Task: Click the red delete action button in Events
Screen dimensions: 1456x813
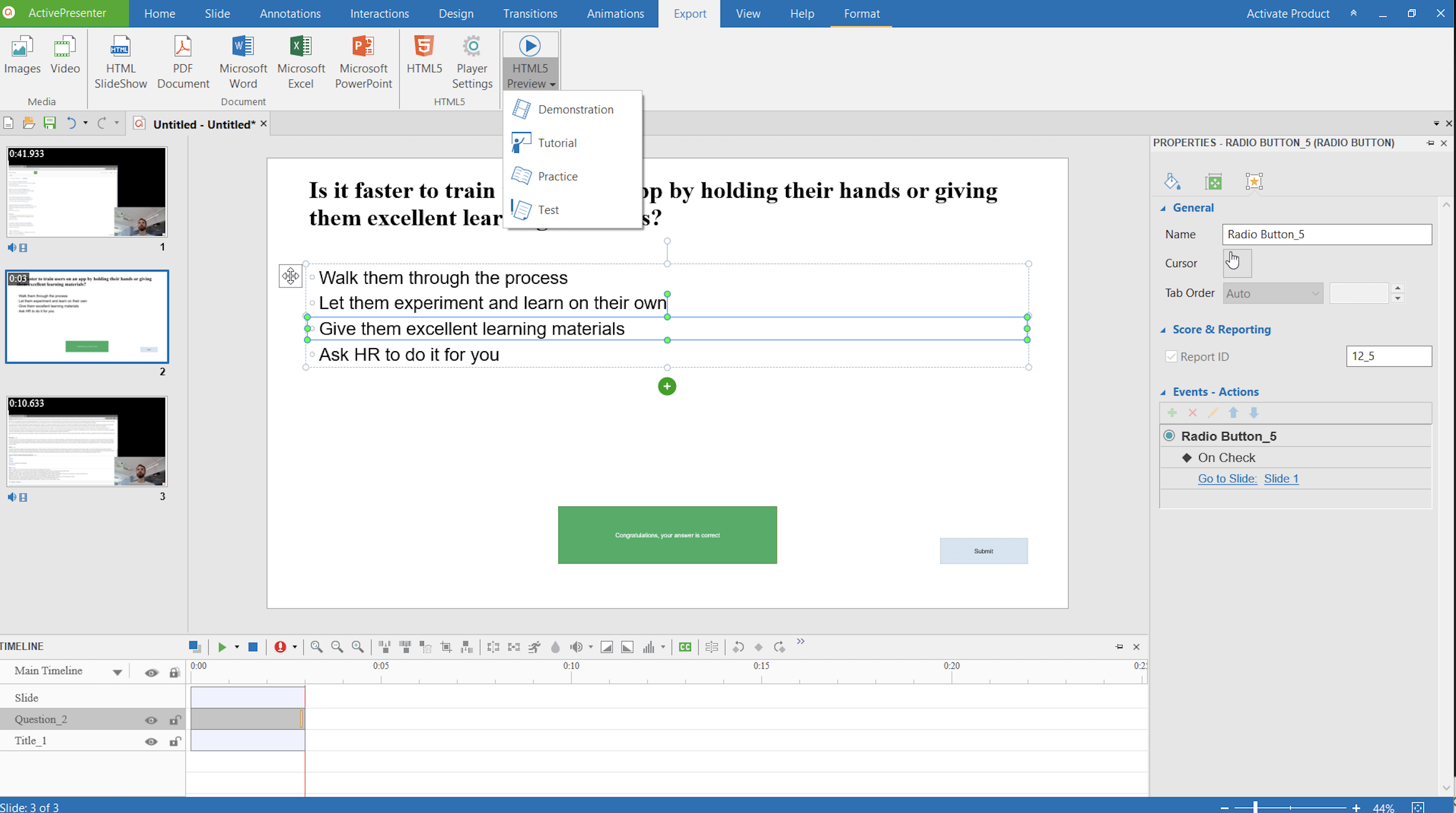Action: (1192, 412)
